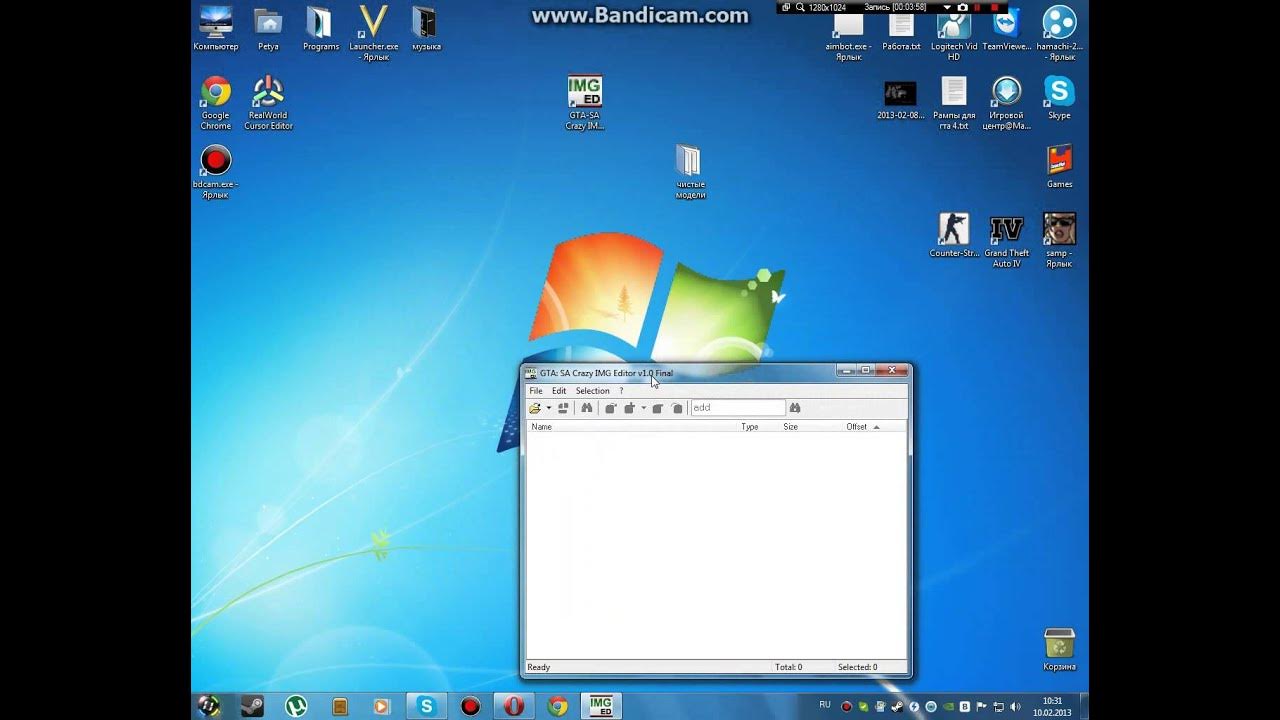This screenshot has height=720, width=1280.
Task: Select the bdcam.exe shortcut desktop icon
Action: pyautogui.click(x=215, y=172)
